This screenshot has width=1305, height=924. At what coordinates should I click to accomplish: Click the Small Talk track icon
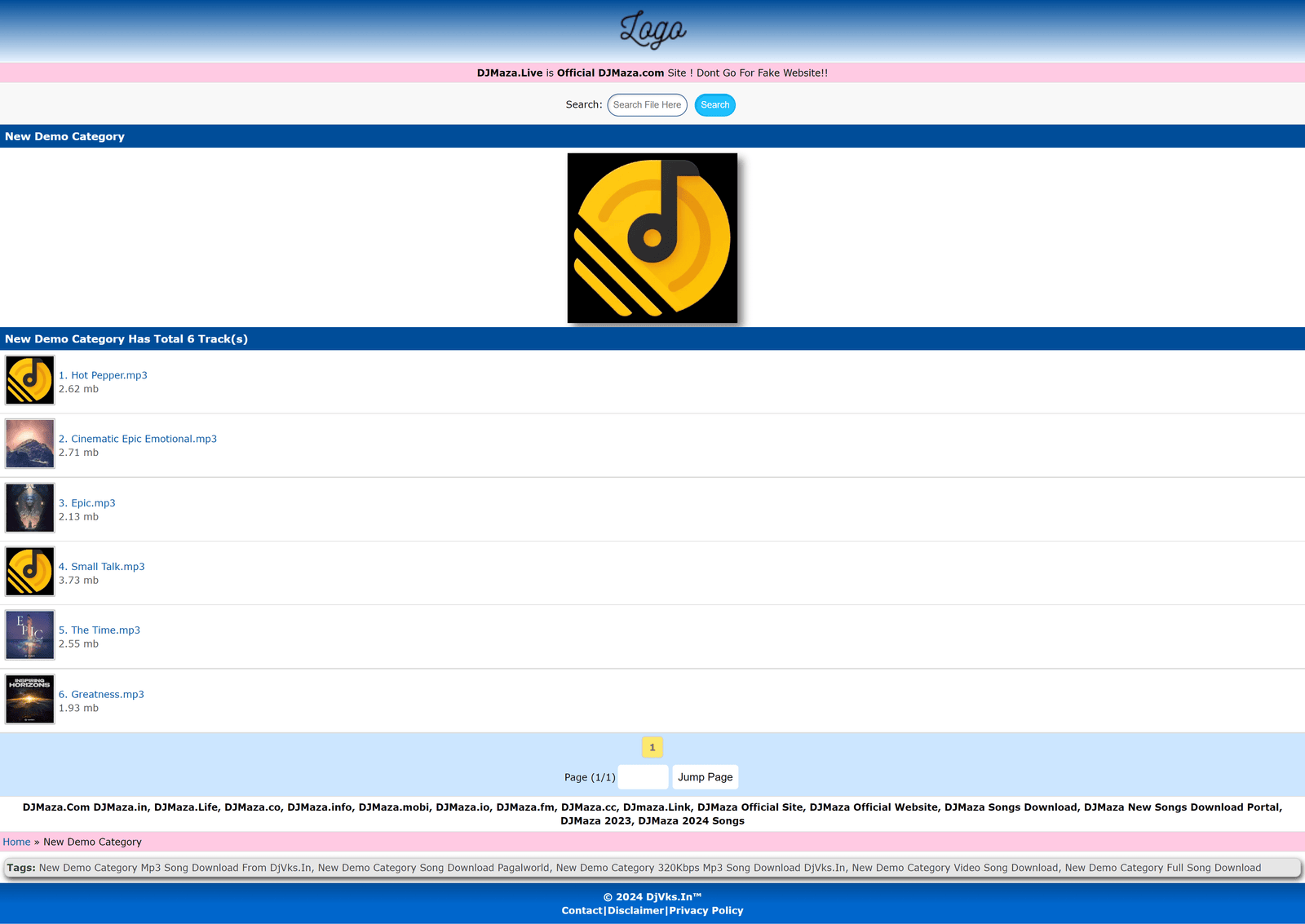pos(30,571)
